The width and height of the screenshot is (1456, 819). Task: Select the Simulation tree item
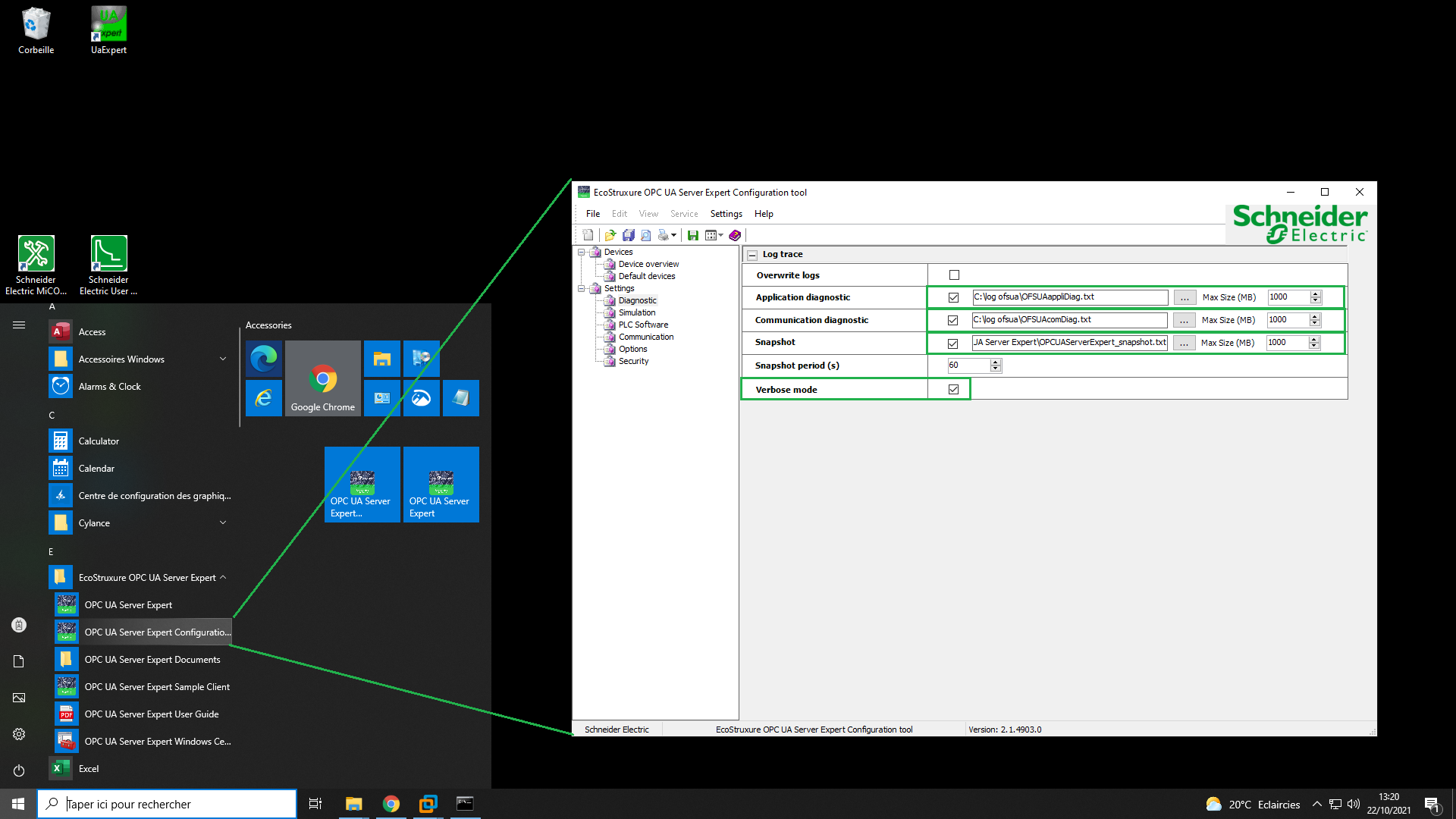click(637, 312)
